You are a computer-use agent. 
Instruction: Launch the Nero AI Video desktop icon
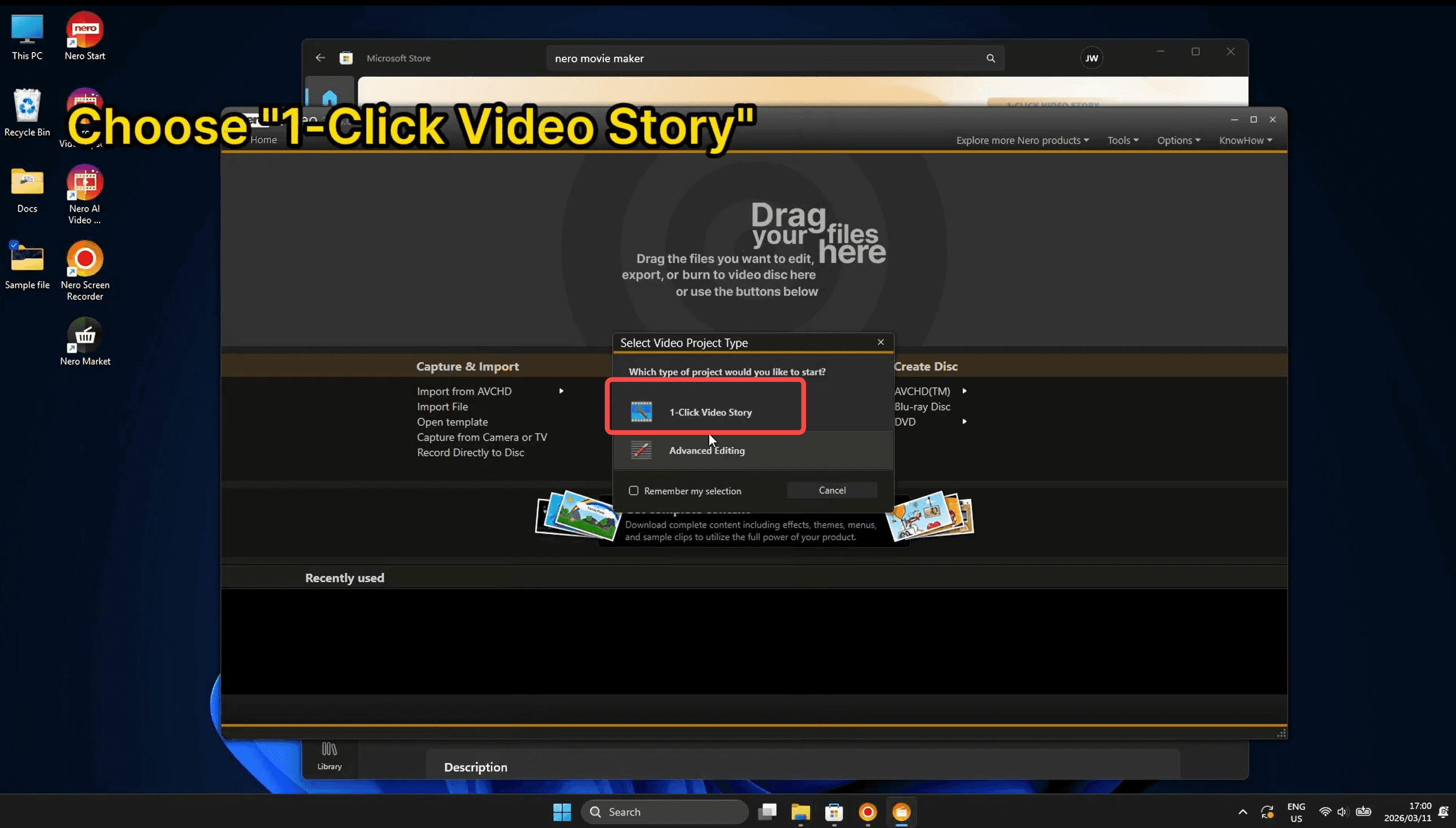coord(85,183)
